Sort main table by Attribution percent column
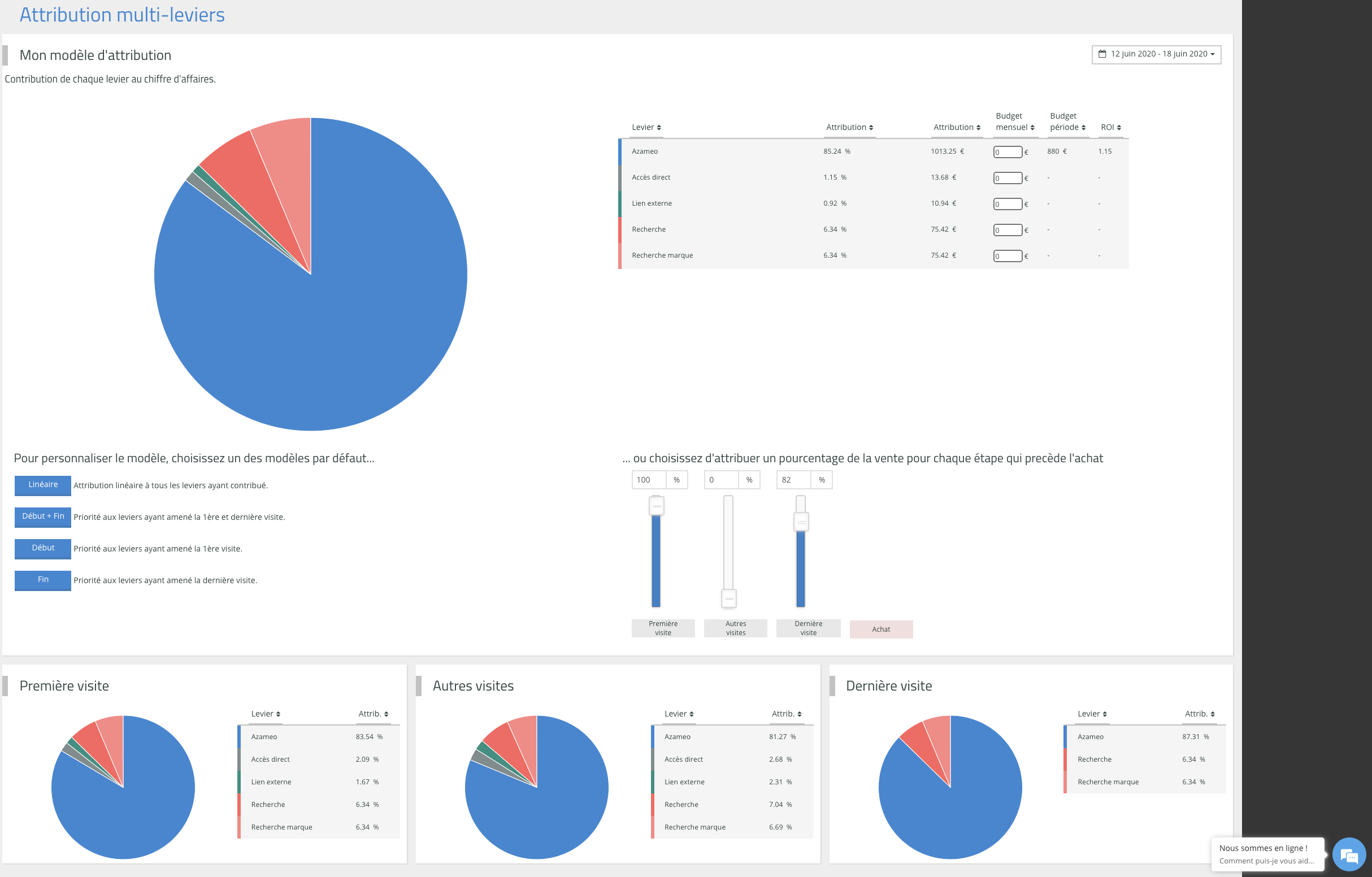 849,127
